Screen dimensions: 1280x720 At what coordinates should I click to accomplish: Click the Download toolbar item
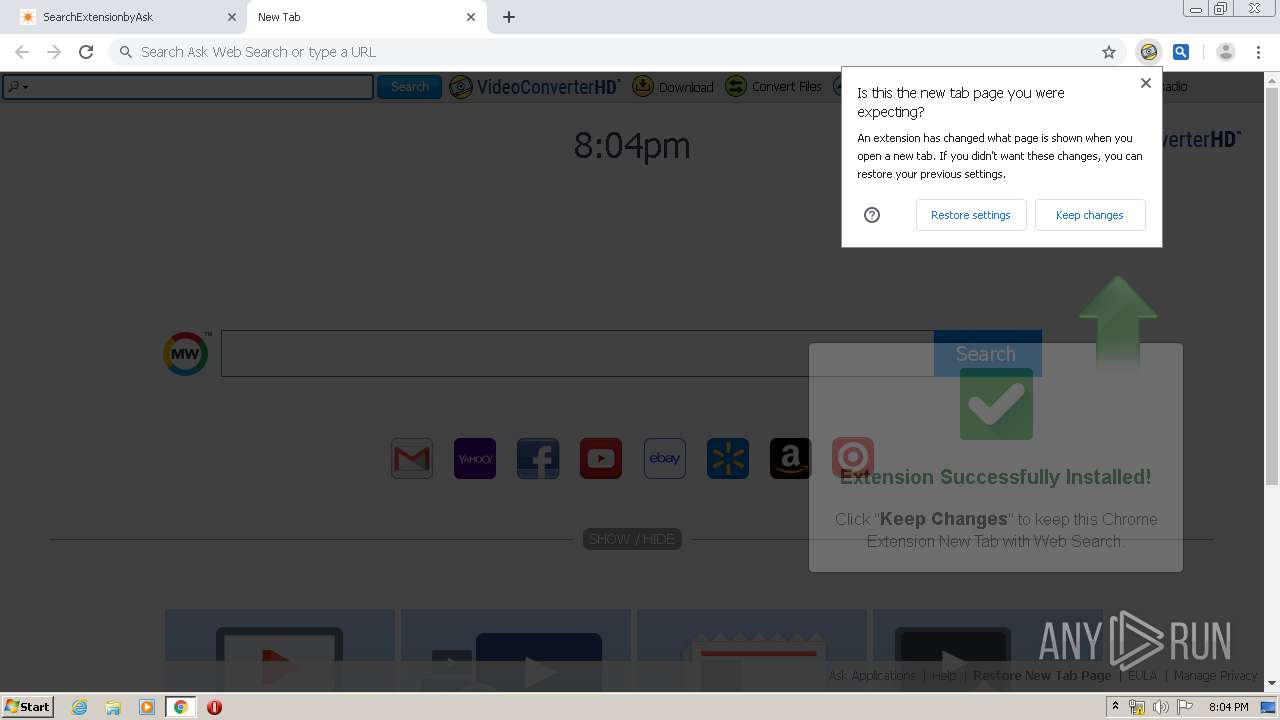pos(673,87)
